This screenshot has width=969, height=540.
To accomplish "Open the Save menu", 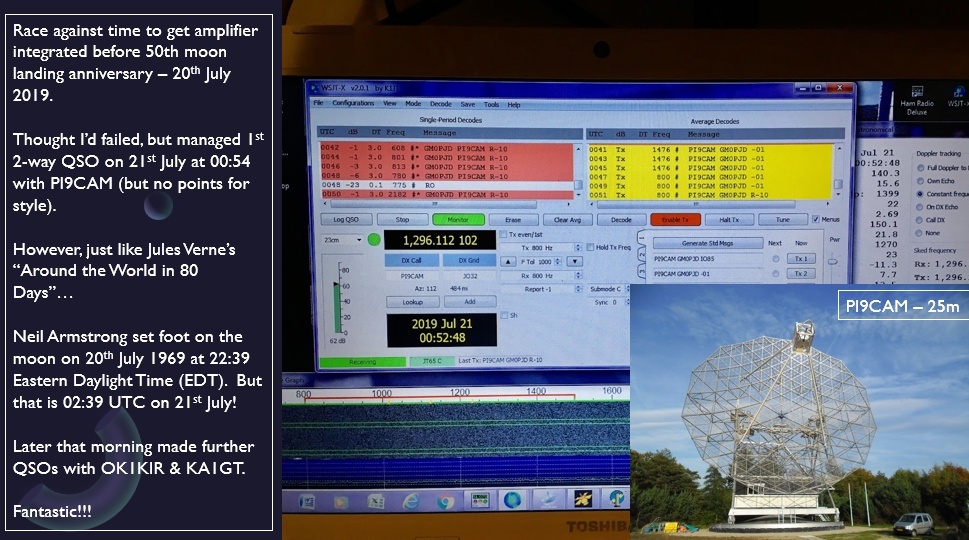I will (468, 104).
